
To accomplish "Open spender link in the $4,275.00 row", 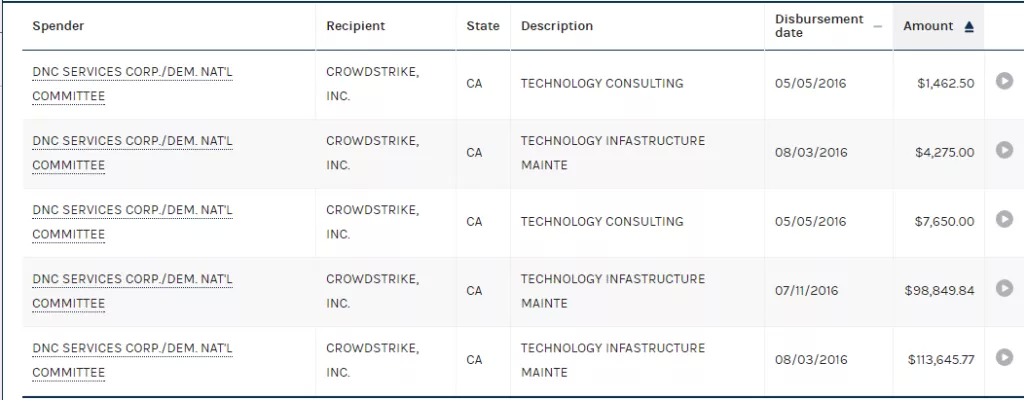I will (x=133, y=153).
